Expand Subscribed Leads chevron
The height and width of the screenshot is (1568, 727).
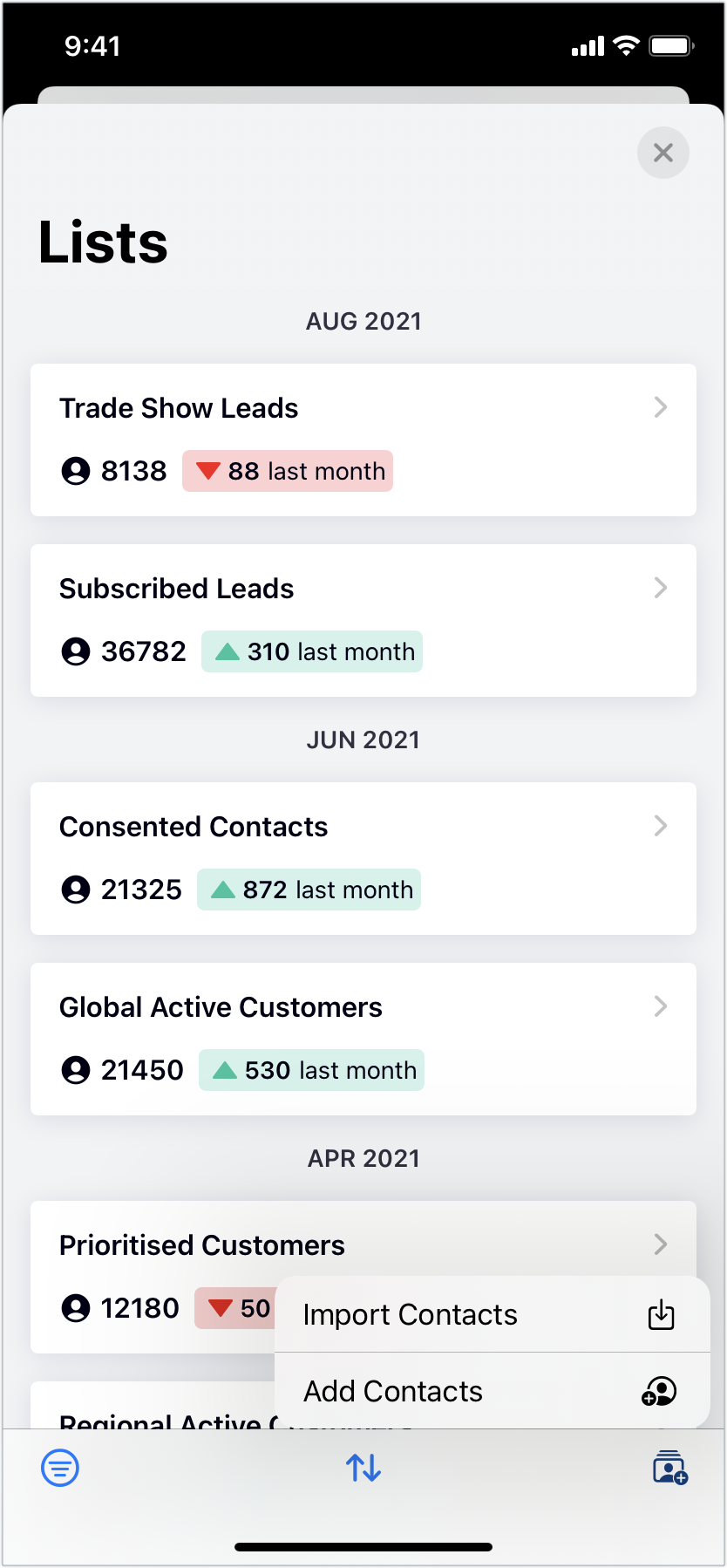pos(661,588)
